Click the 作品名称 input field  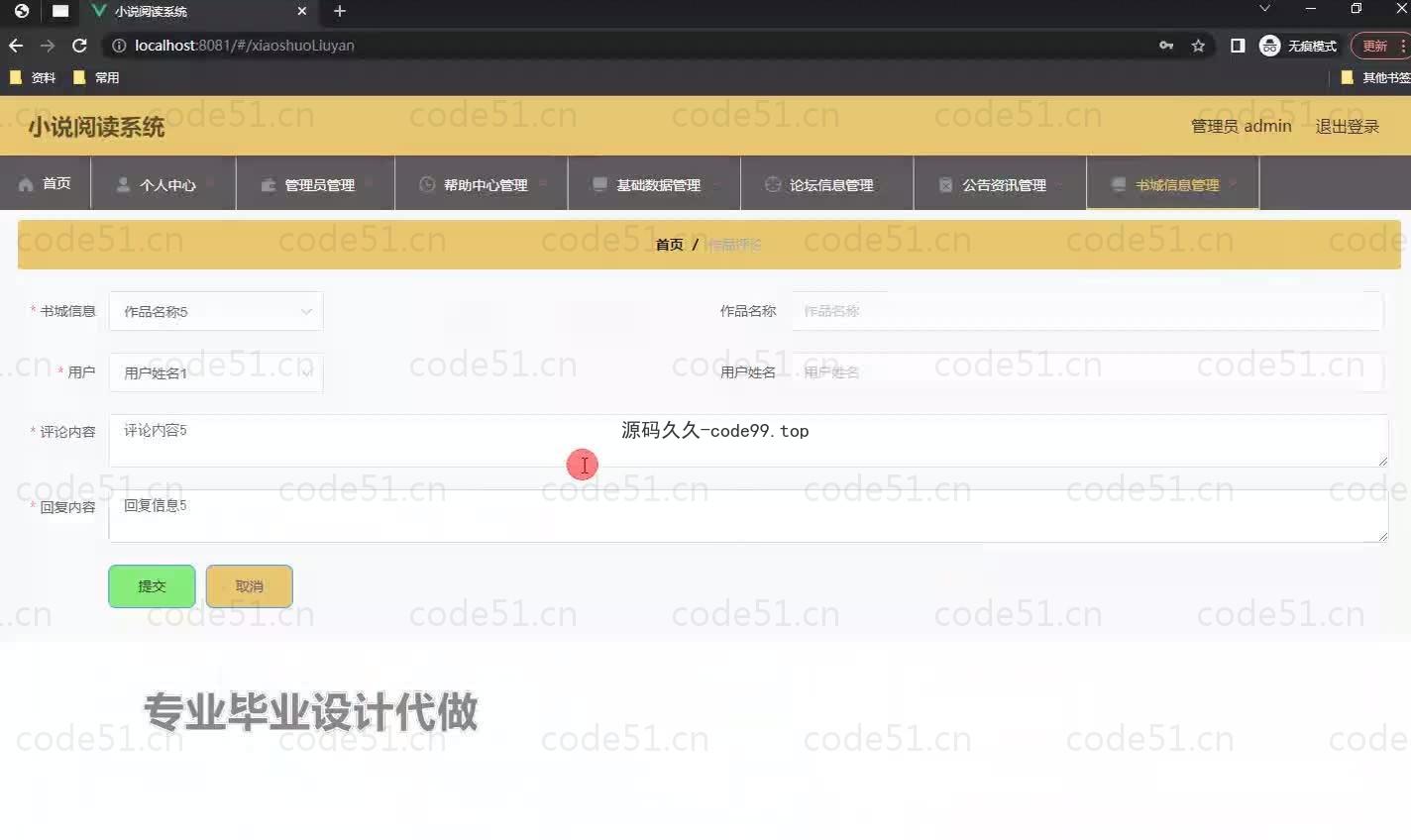(x=1087, y=311)
